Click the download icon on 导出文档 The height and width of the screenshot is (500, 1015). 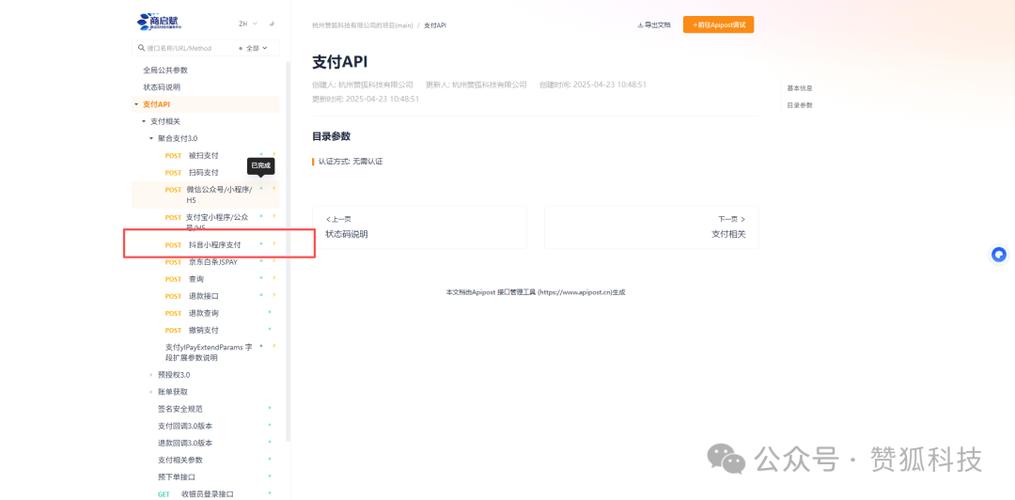(x=640, y=24)
